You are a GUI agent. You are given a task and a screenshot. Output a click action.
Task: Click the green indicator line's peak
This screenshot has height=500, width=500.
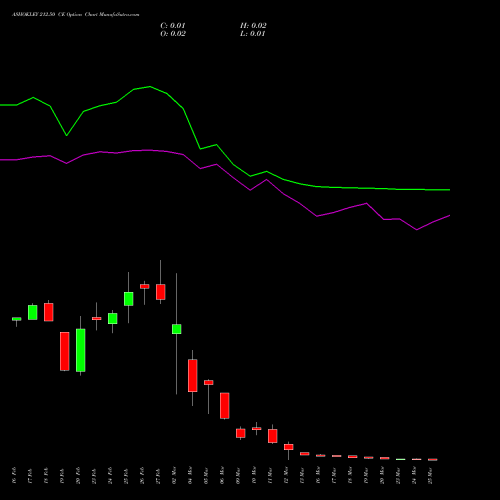click(150, 87)
